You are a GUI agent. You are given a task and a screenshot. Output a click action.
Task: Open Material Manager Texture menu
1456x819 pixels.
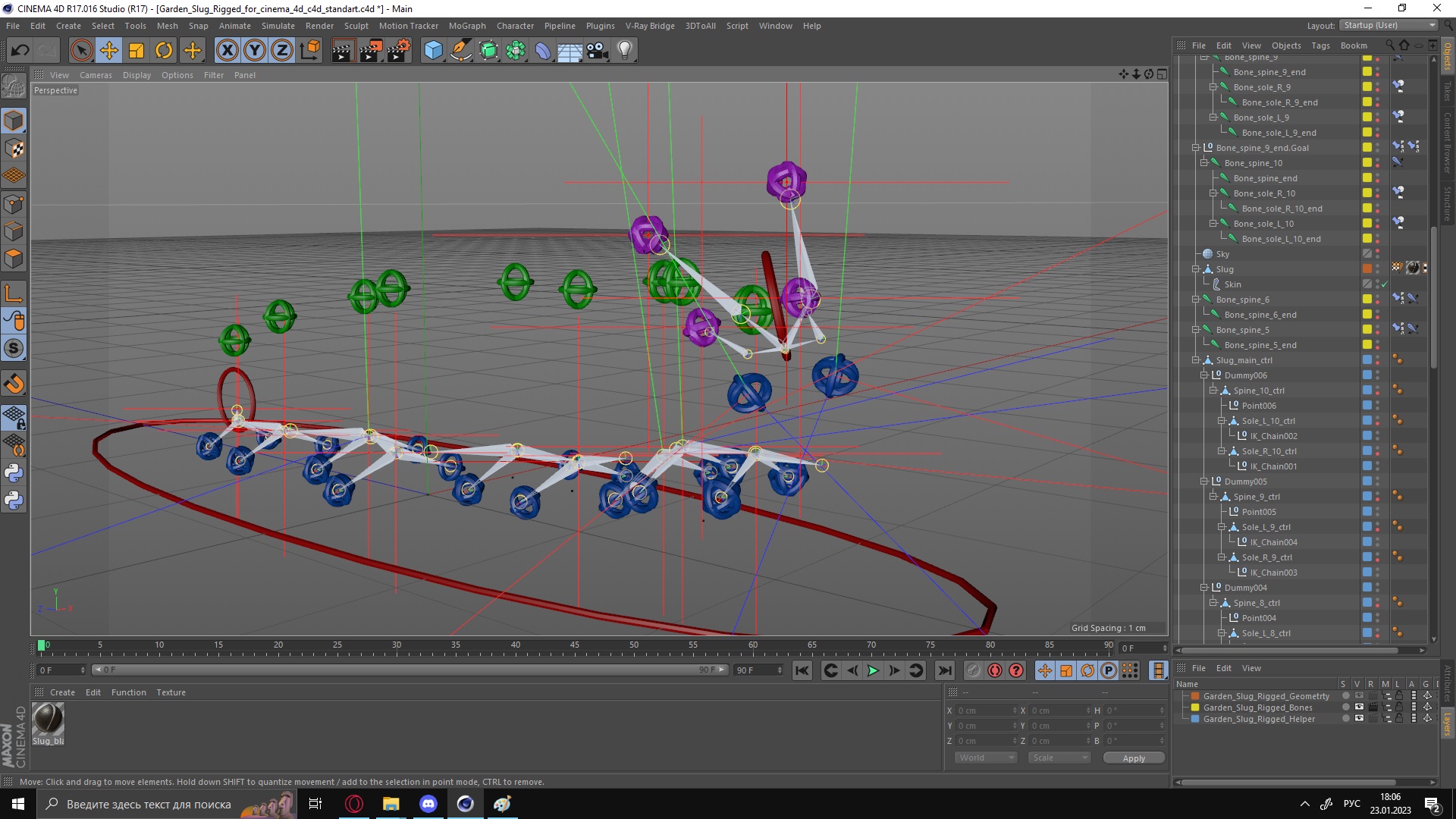(171, 692)
